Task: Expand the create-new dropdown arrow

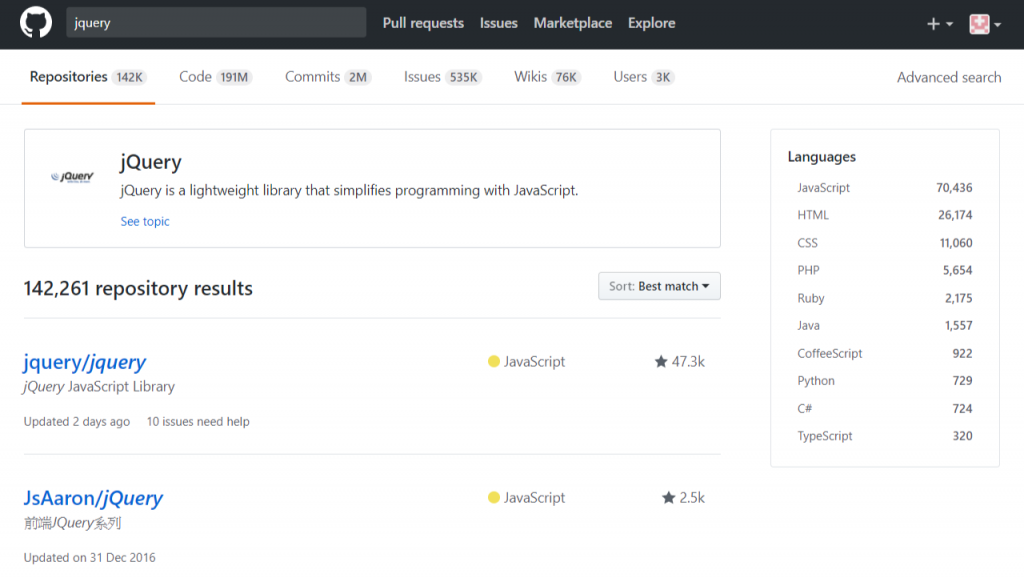Action: pos(950,24)
